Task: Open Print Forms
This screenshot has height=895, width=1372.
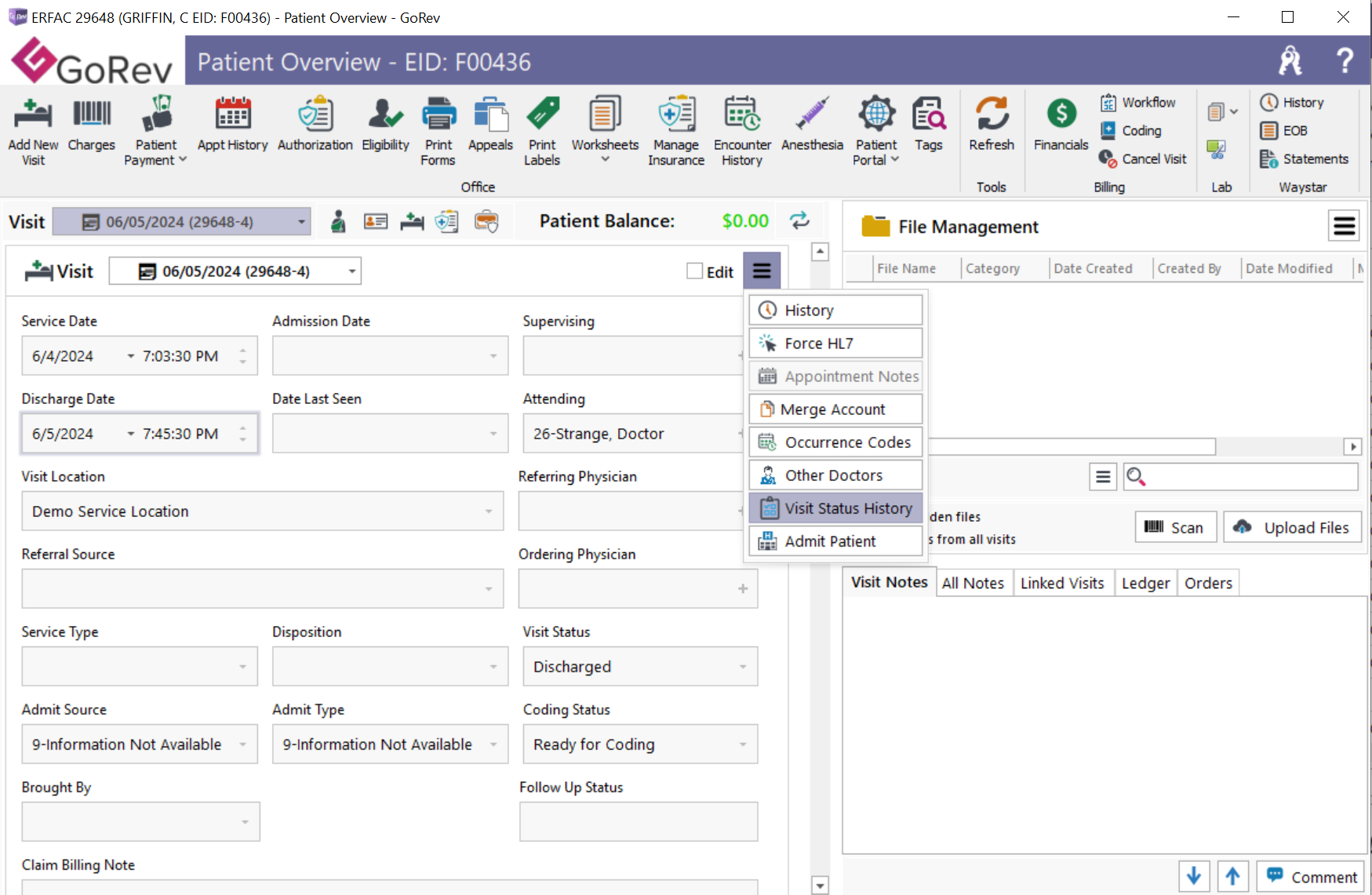Action: [x=438, y=131]
